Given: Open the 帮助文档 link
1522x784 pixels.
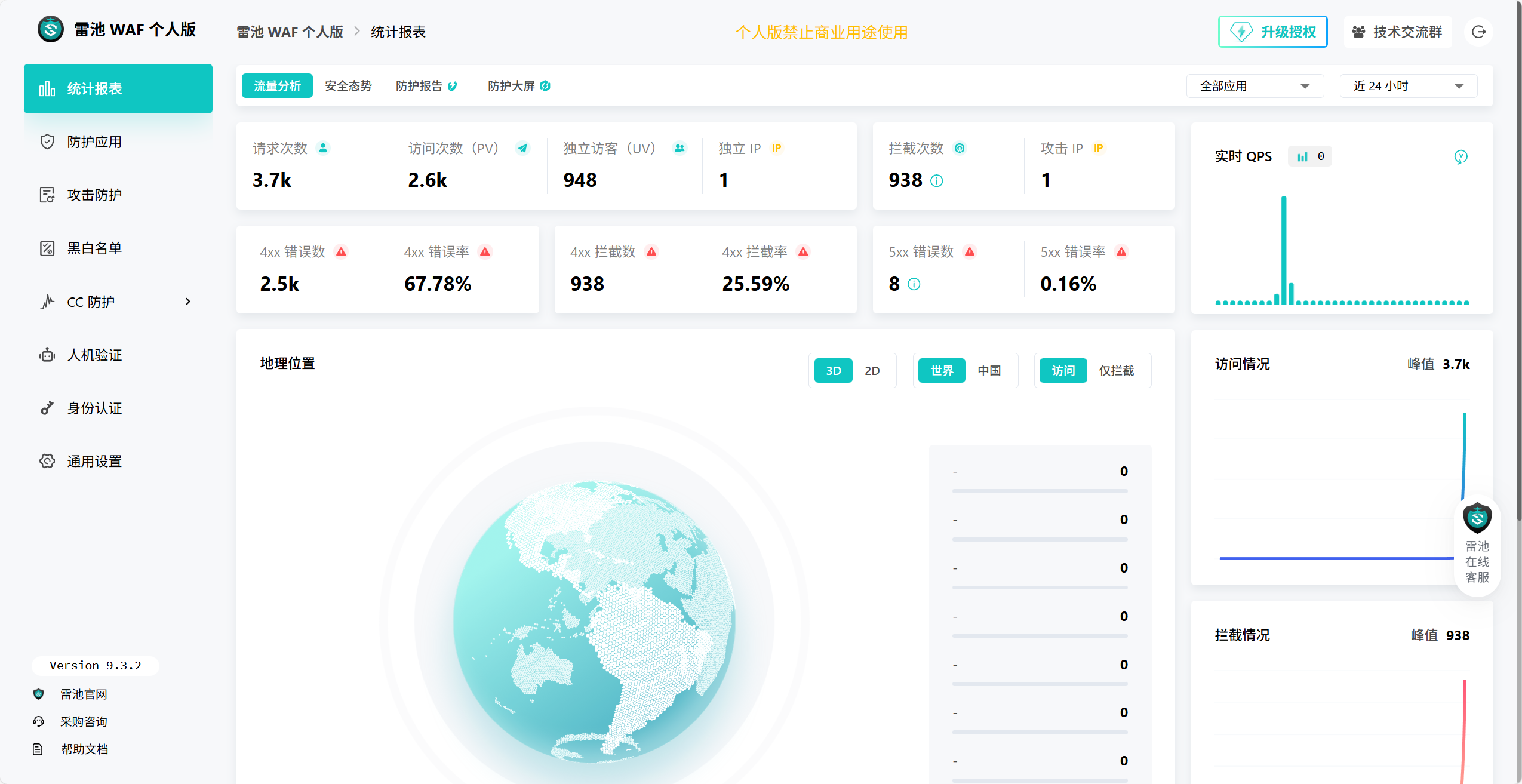Looking at the screenshot, I should click(x=84, y=749).
